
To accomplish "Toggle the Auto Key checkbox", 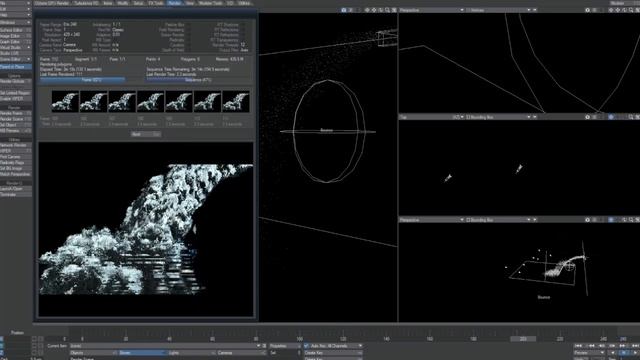I will click(x=307, y=346).
